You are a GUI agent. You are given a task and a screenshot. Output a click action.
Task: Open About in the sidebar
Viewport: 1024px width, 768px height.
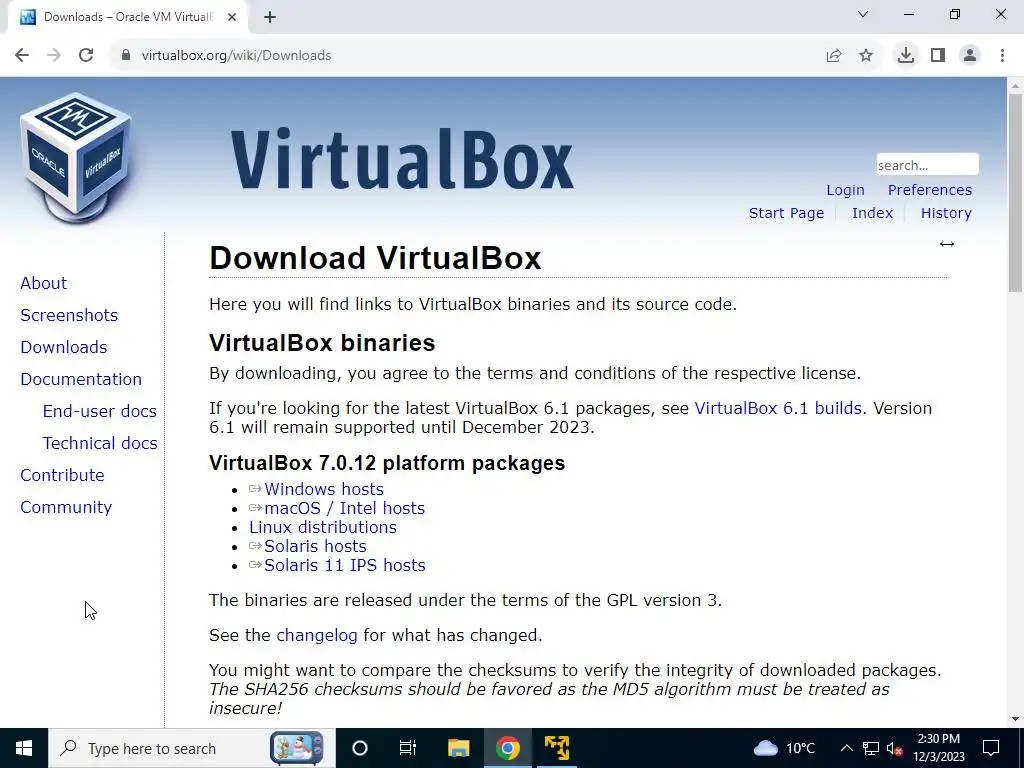(x=43, y=283)
